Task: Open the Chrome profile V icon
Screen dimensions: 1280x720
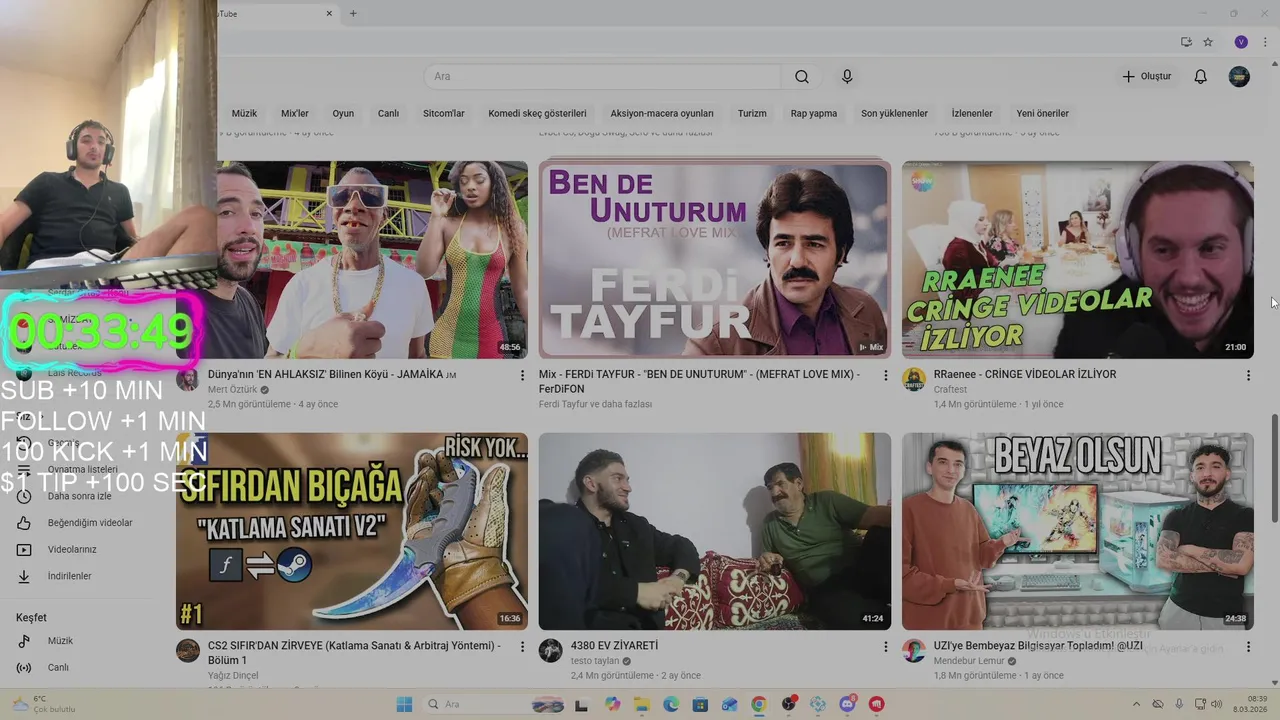Action: 1241,42
